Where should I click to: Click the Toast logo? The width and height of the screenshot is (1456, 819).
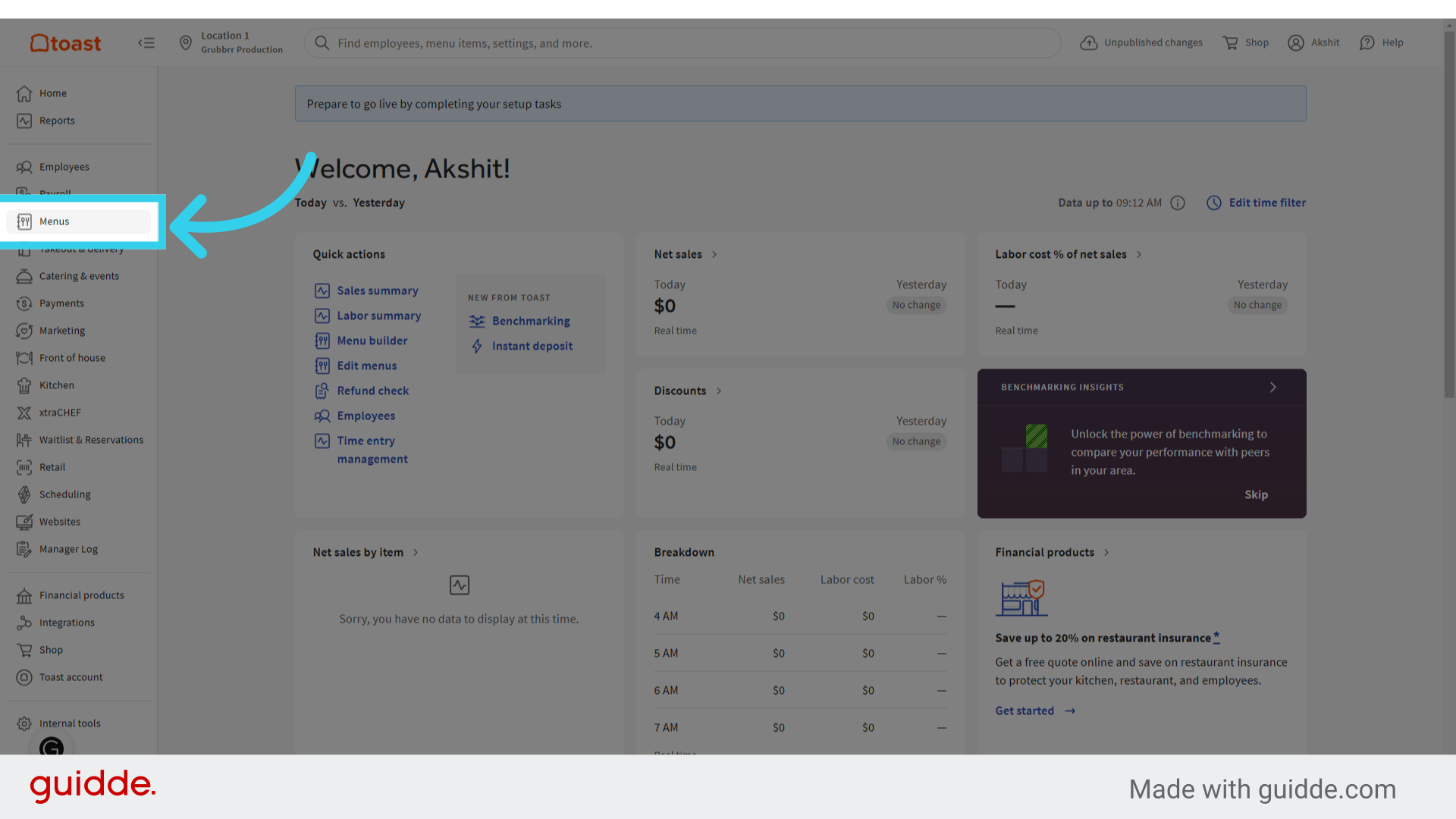[x=65, y=43]
